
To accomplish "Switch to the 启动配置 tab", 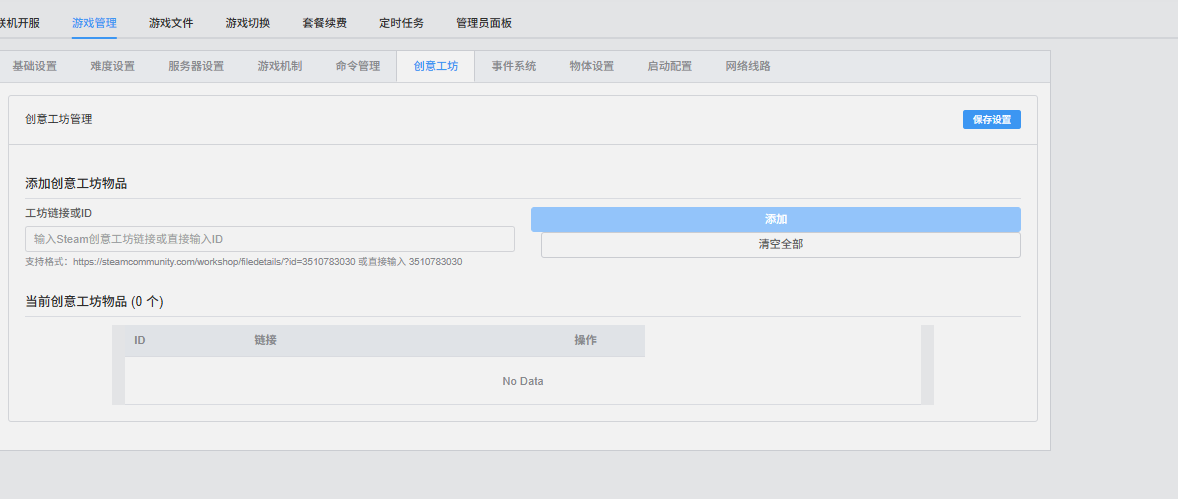I will [x=669, y=66].
